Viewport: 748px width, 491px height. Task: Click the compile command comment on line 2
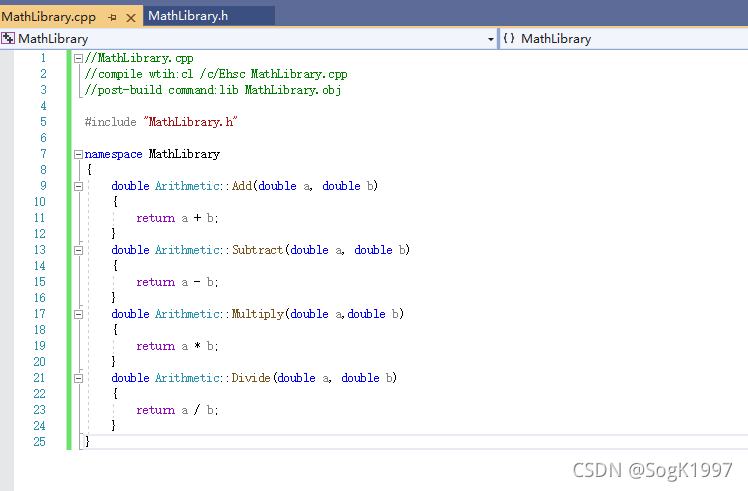[216, 74]
